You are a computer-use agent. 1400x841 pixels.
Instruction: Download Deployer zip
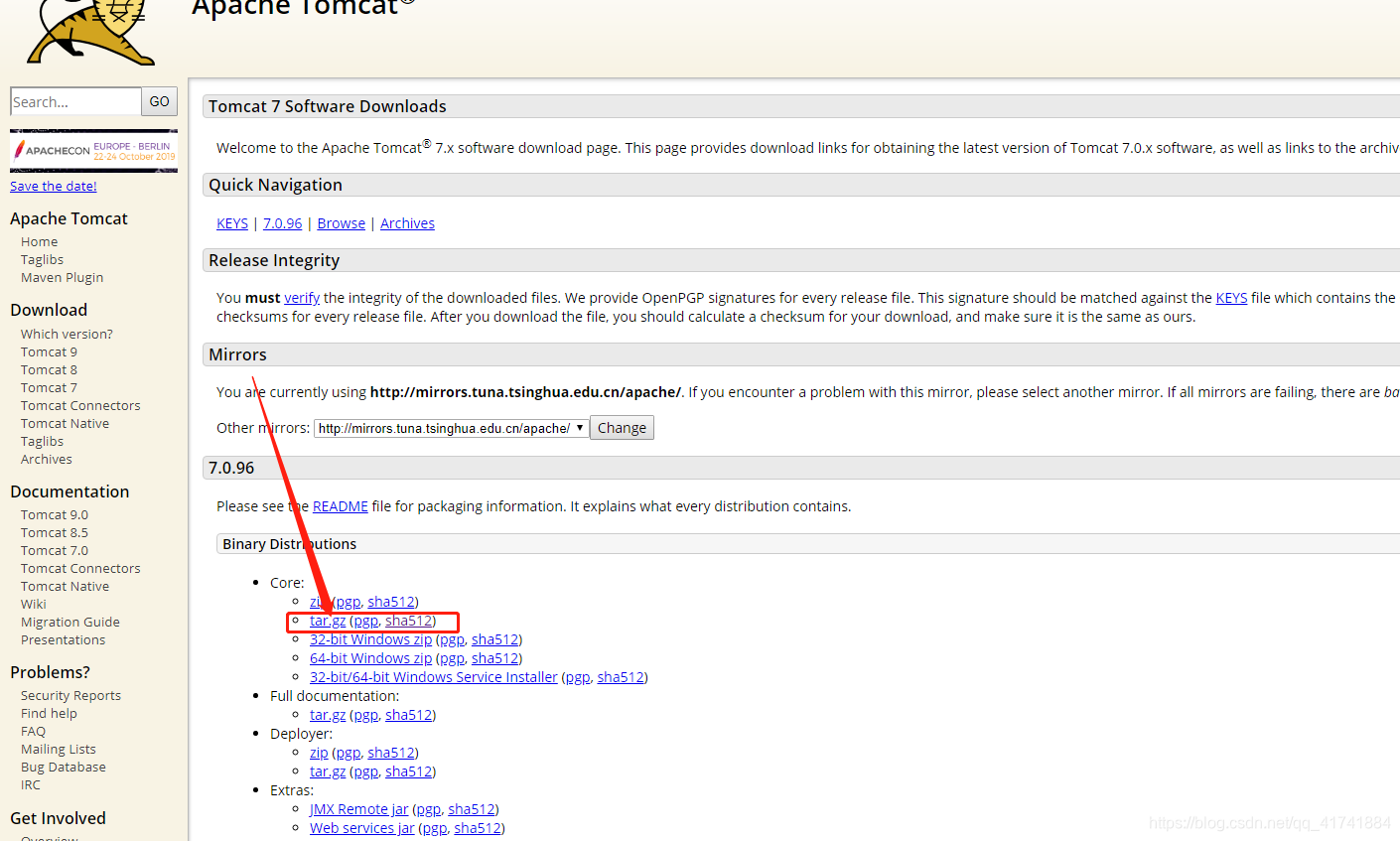(319, 753)
